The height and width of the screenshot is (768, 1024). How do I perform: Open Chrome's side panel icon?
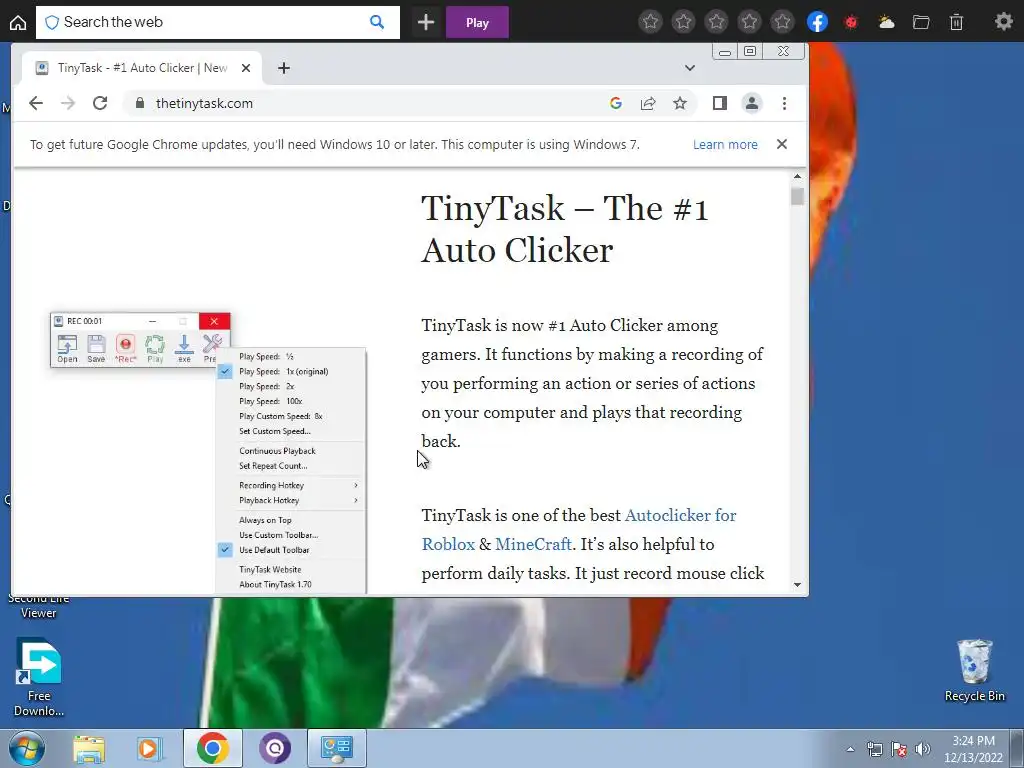(720, 103)
